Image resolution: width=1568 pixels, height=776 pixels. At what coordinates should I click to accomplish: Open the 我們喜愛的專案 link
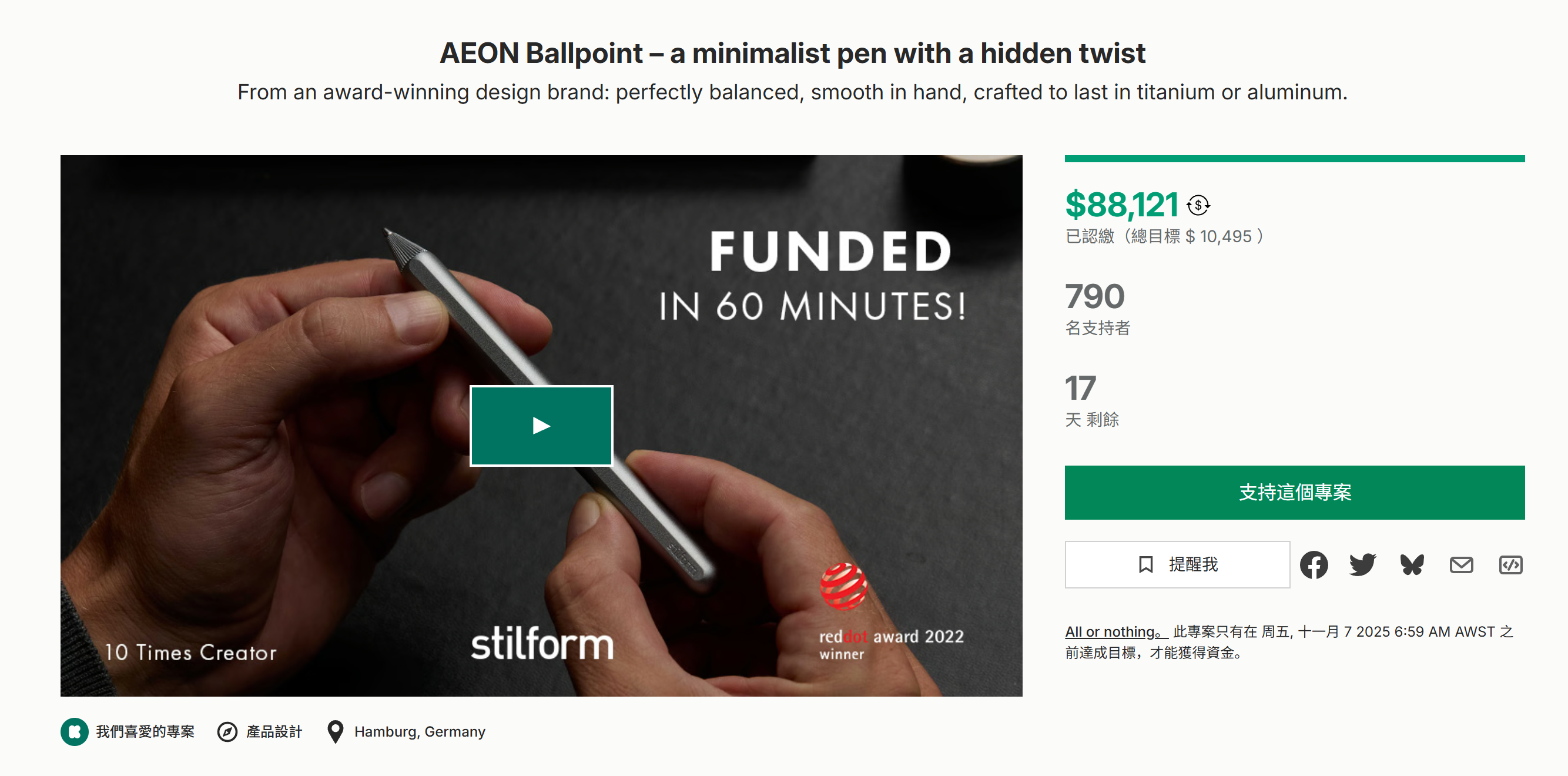tap(145, 731)
